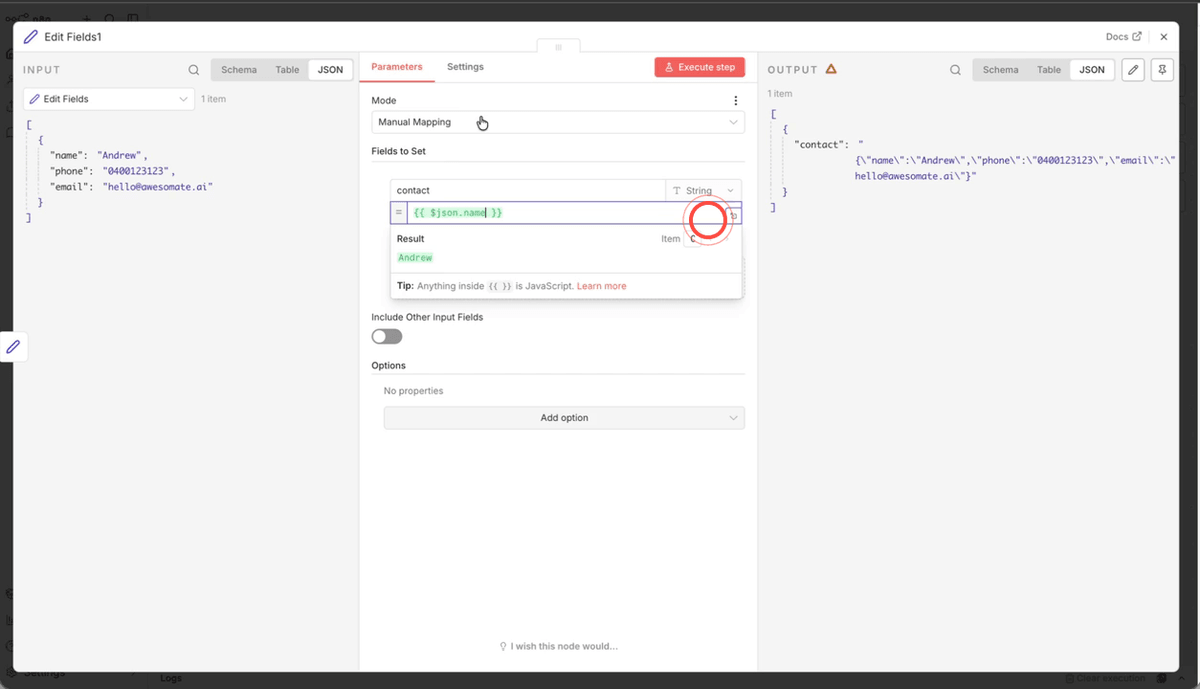1200x689 pixels.
Task: Show OUTPUT as Schema view
Action: click(1000, 70)
